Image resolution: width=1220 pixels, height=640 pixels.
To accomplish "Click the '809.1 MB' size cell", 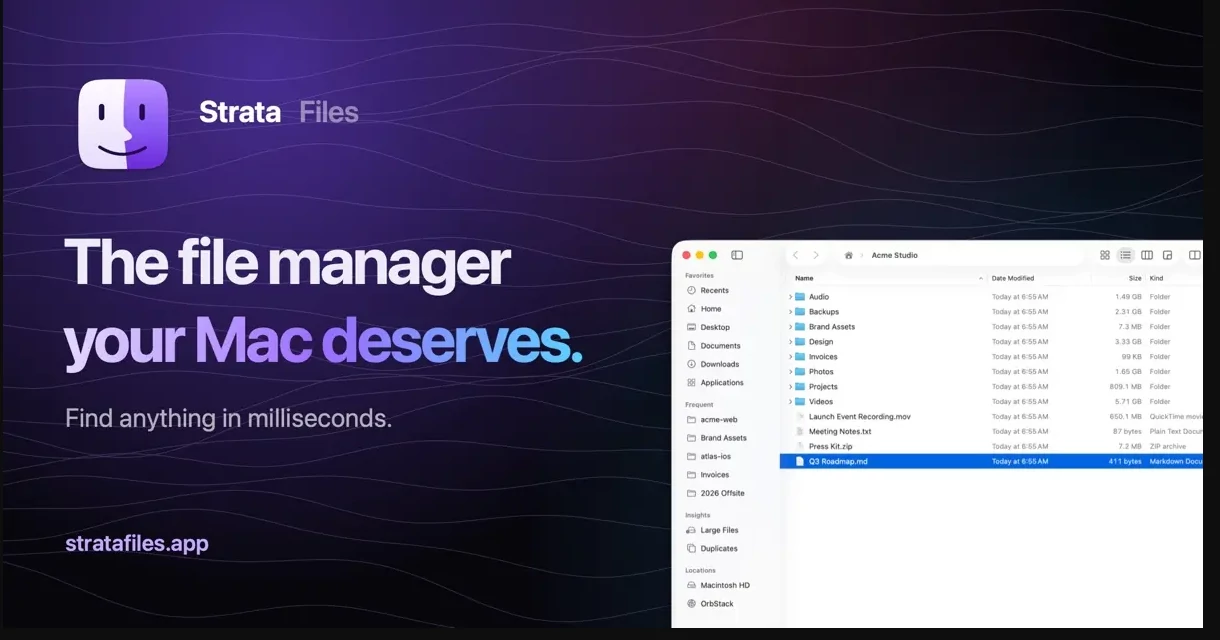I will tap(1126, 387).
